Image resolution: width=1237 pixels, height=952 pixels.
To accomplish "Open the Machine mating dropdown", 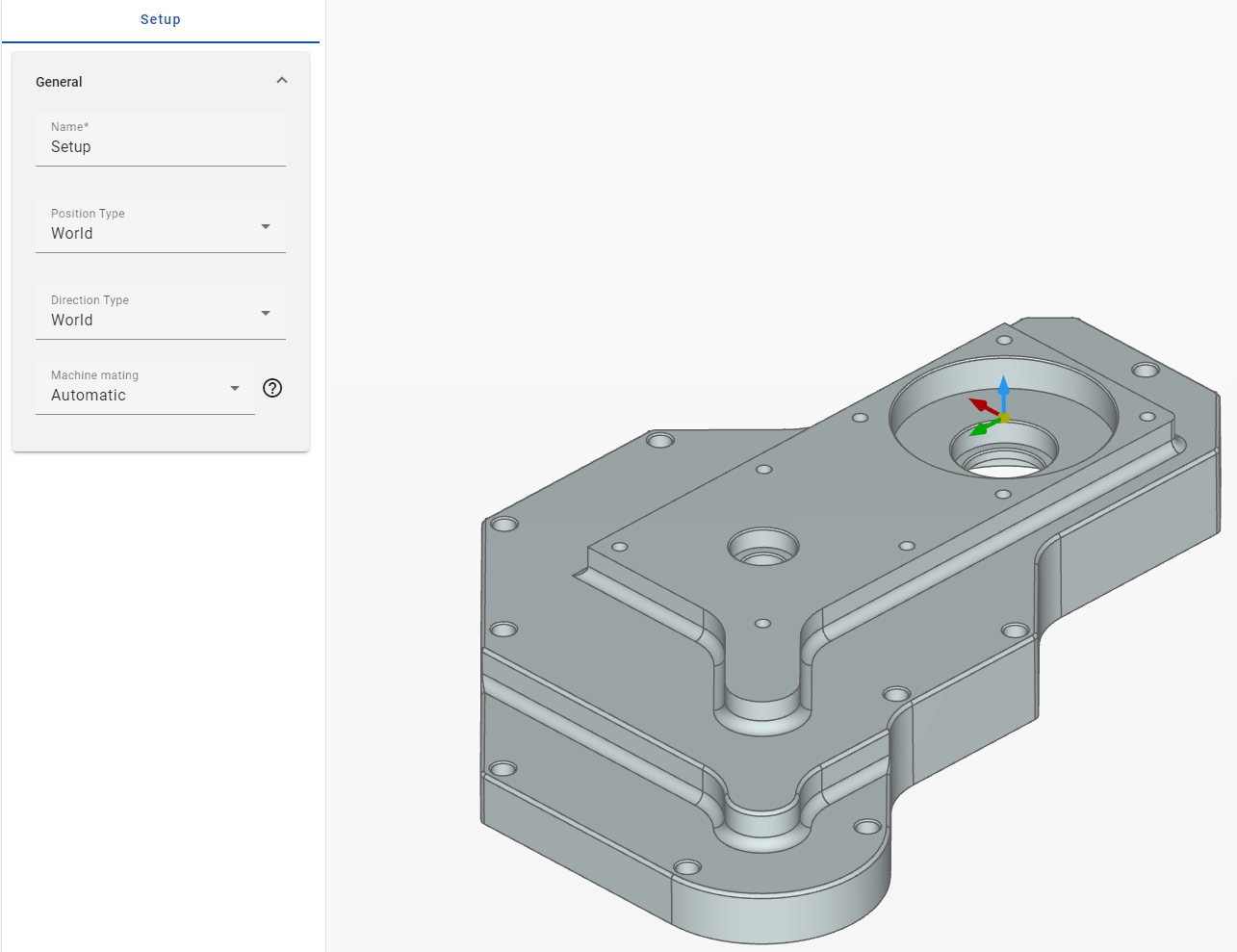I will coord(145,388).
